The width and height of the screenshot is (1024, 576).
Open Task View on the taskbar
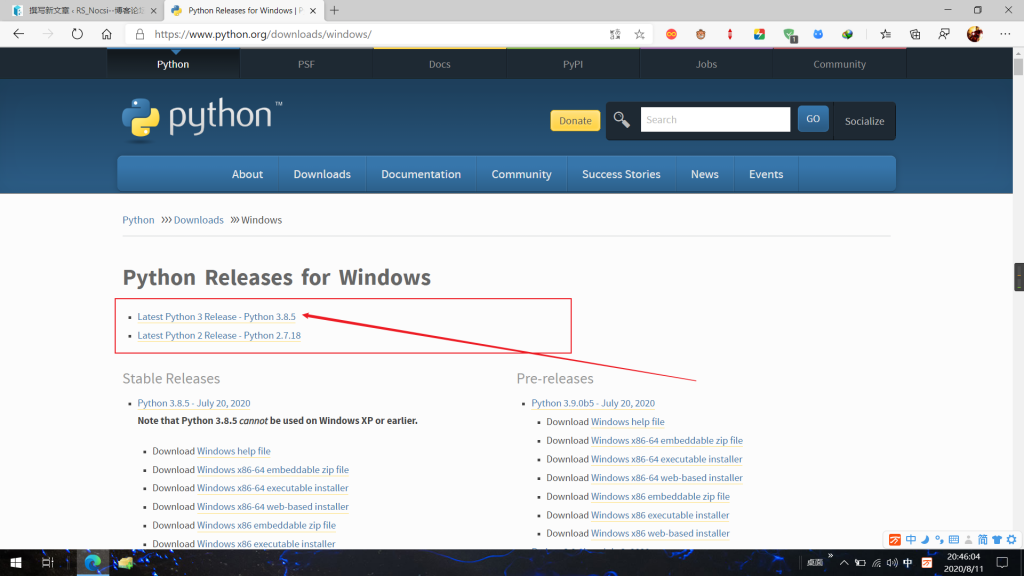pos(47,562)
